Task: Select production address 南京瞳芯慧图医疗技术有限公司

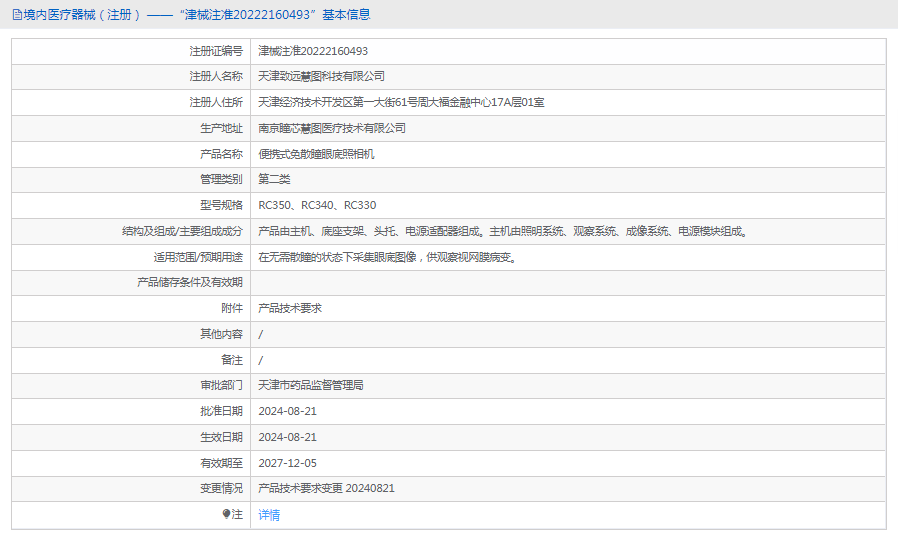Action: (x=332, y=128)
